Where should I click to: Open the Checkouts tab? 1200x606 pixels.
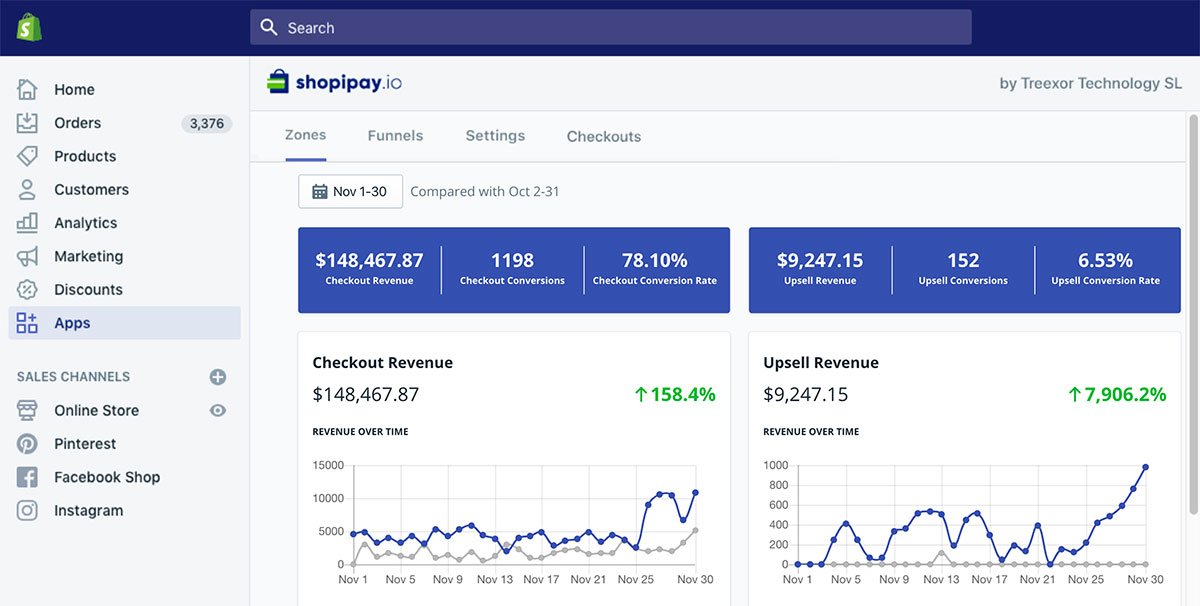(603, 136)
